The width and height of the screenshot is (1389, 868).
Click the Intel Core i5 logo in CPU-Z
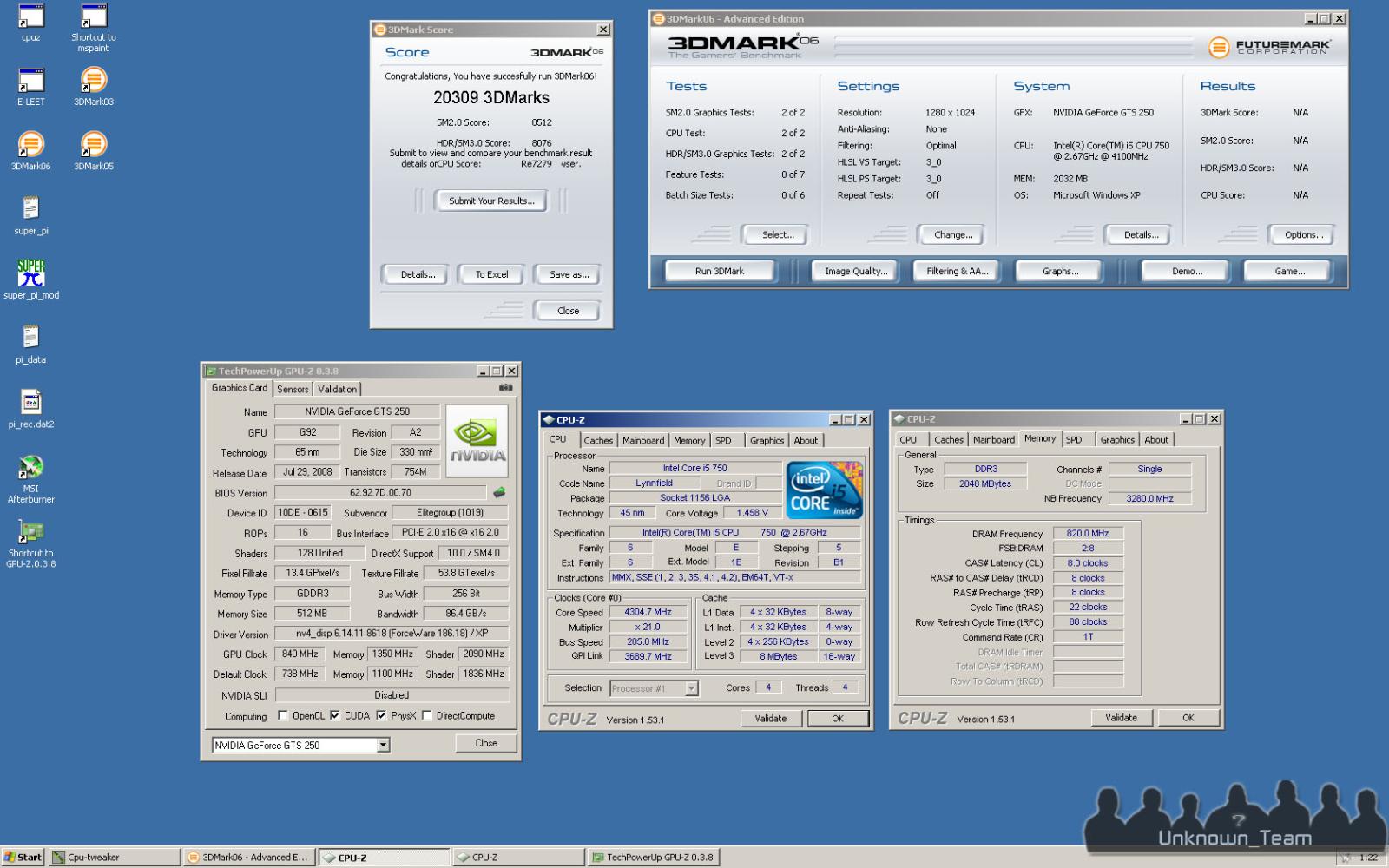coord(825,490)
